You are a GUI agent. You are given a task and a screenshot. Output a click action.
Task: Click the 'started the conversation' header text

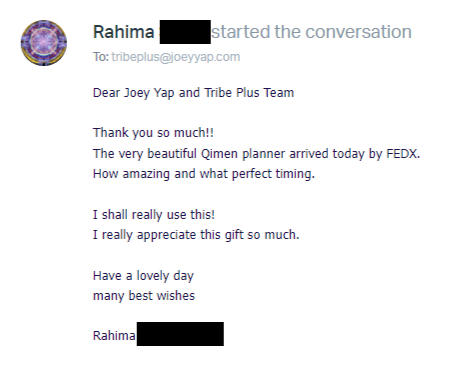311,32
